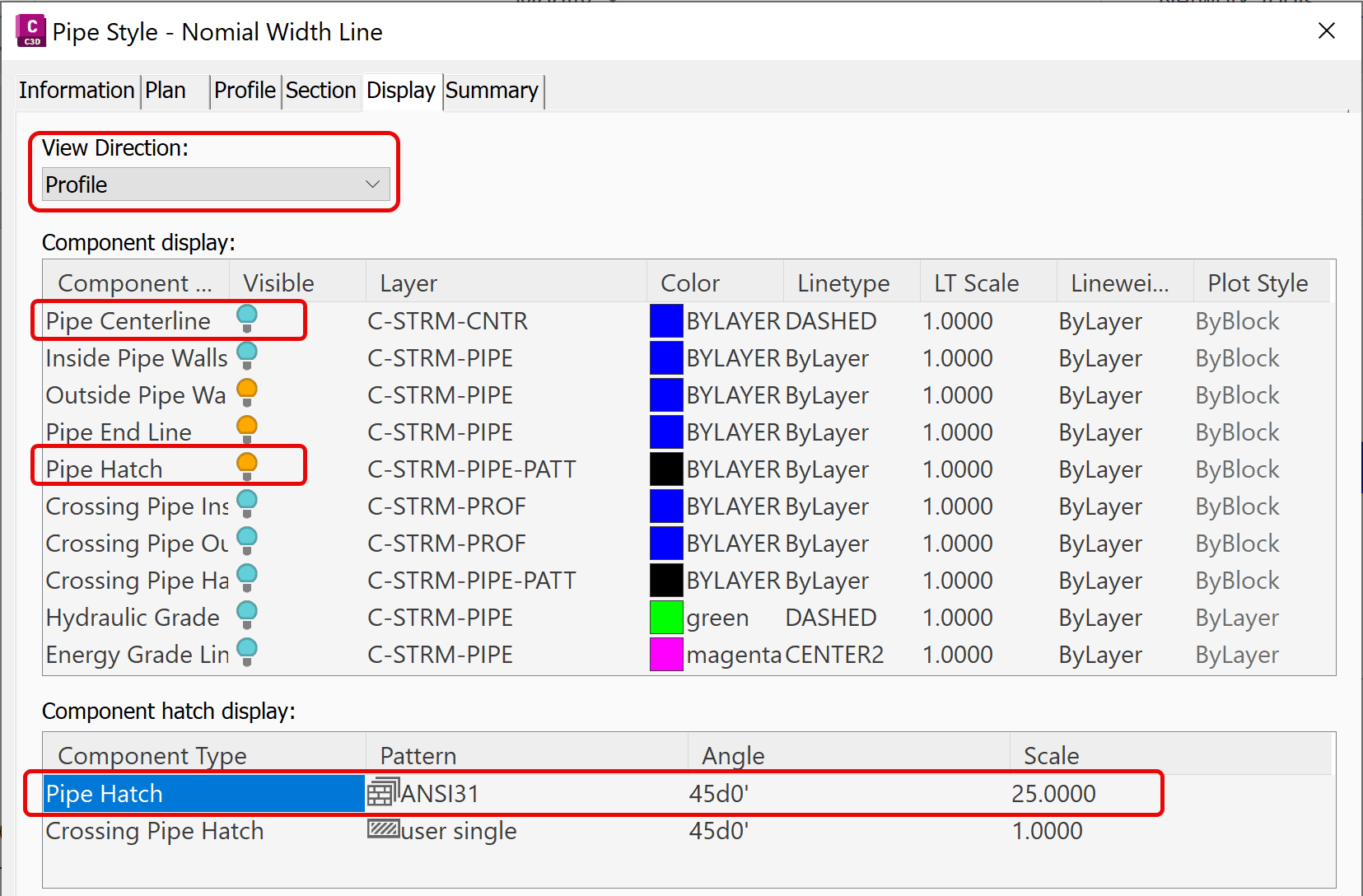Viewport: 1363px width, 896px height.
Task: Click the ANSI31 hatch pattern icon
Action: click(383, 792)
